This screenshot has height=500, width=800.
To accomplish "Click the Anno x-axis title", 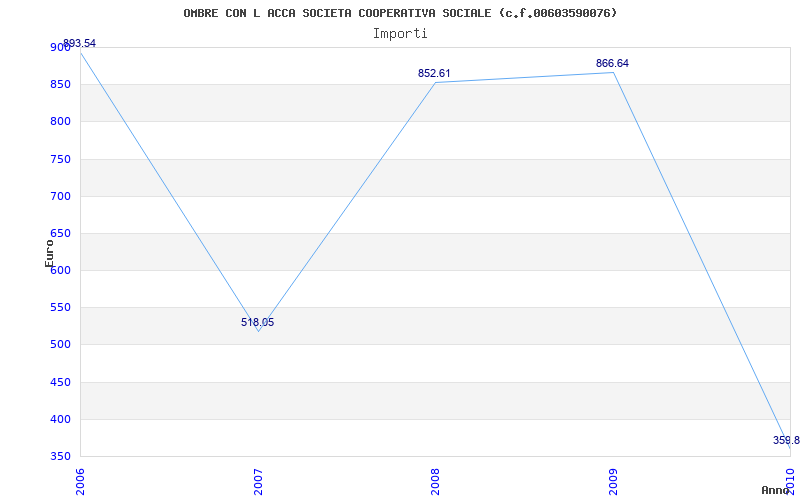I will pos(776,490).
